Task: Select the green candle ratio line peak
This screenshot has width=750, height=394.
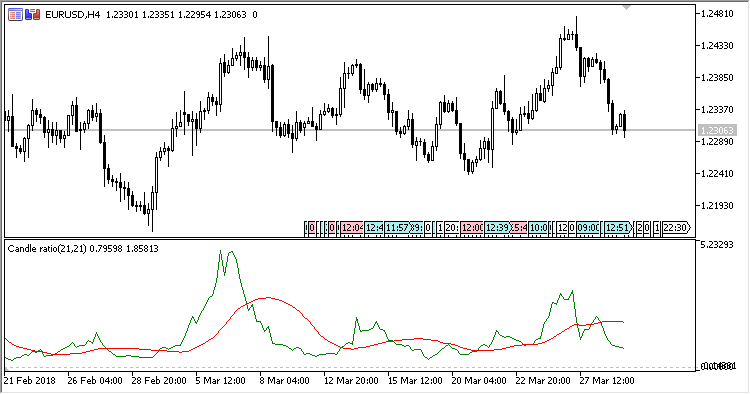Action: (232, 252)
